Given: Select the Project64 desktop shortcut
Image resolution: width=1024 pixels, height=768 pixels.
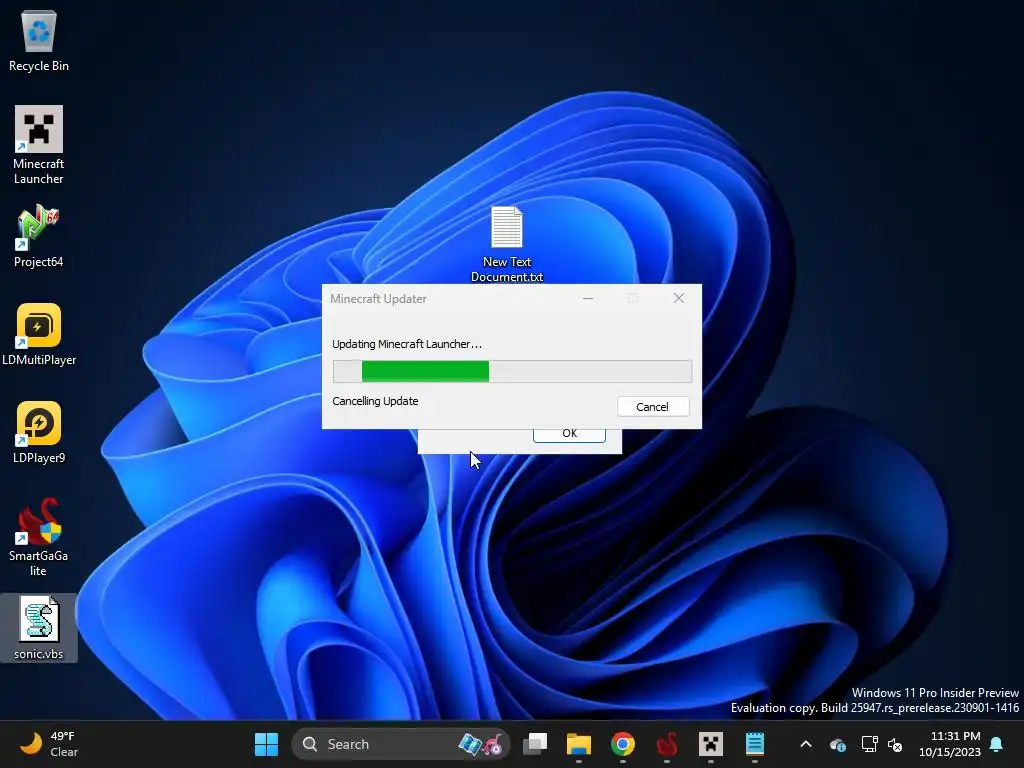Looking at the screenshot, I should click(x=39, y=236).
